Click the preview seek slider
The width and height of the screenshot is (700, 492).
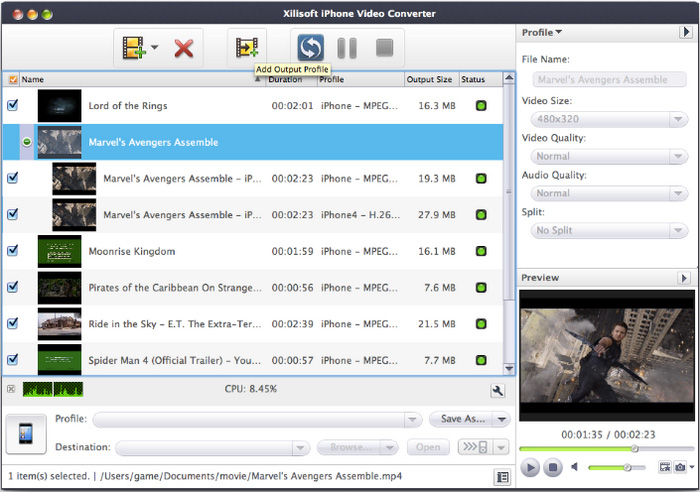click(x=607, y=449)
